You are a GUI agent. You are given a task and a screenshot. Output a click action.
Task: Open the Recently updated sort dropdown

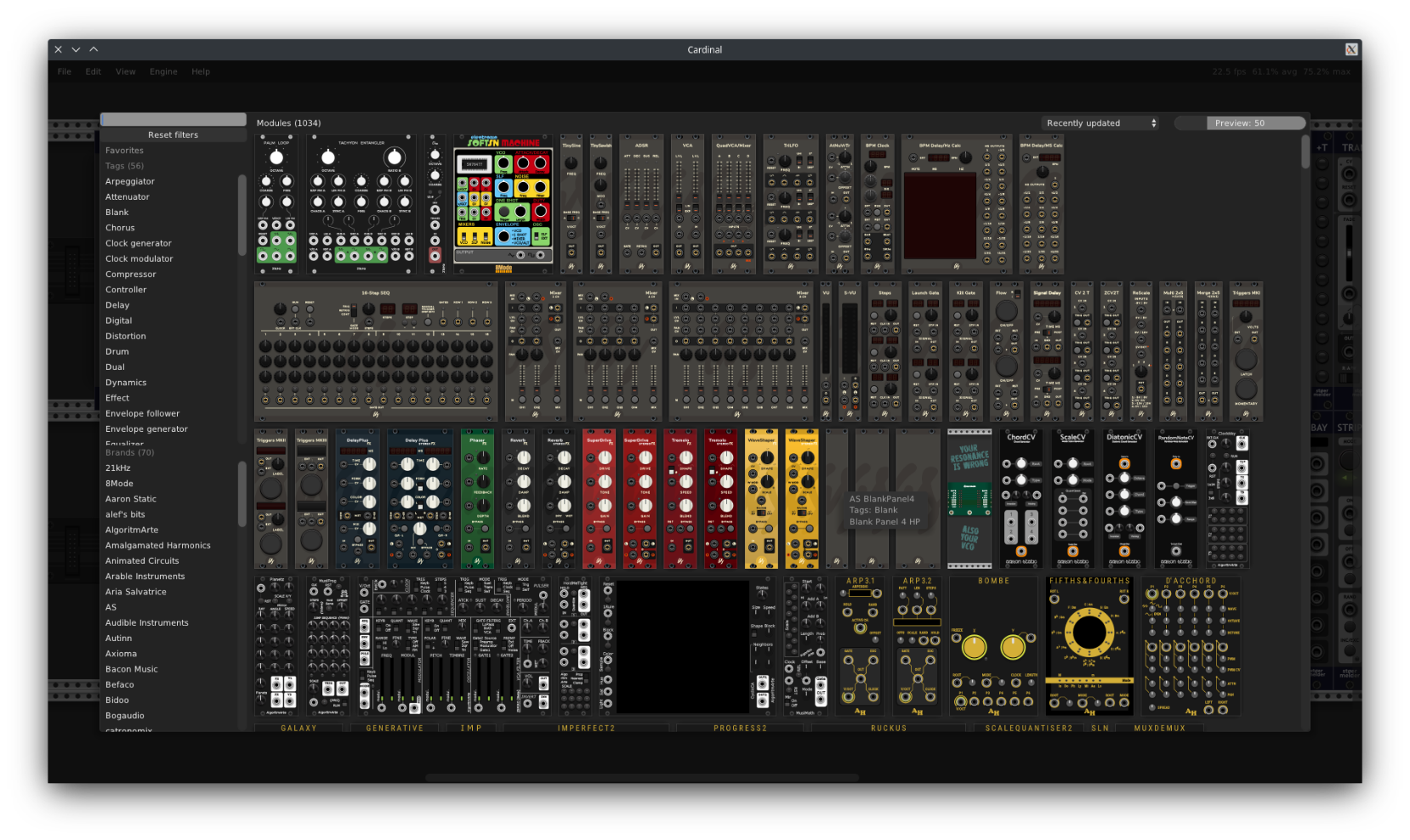1101,123
